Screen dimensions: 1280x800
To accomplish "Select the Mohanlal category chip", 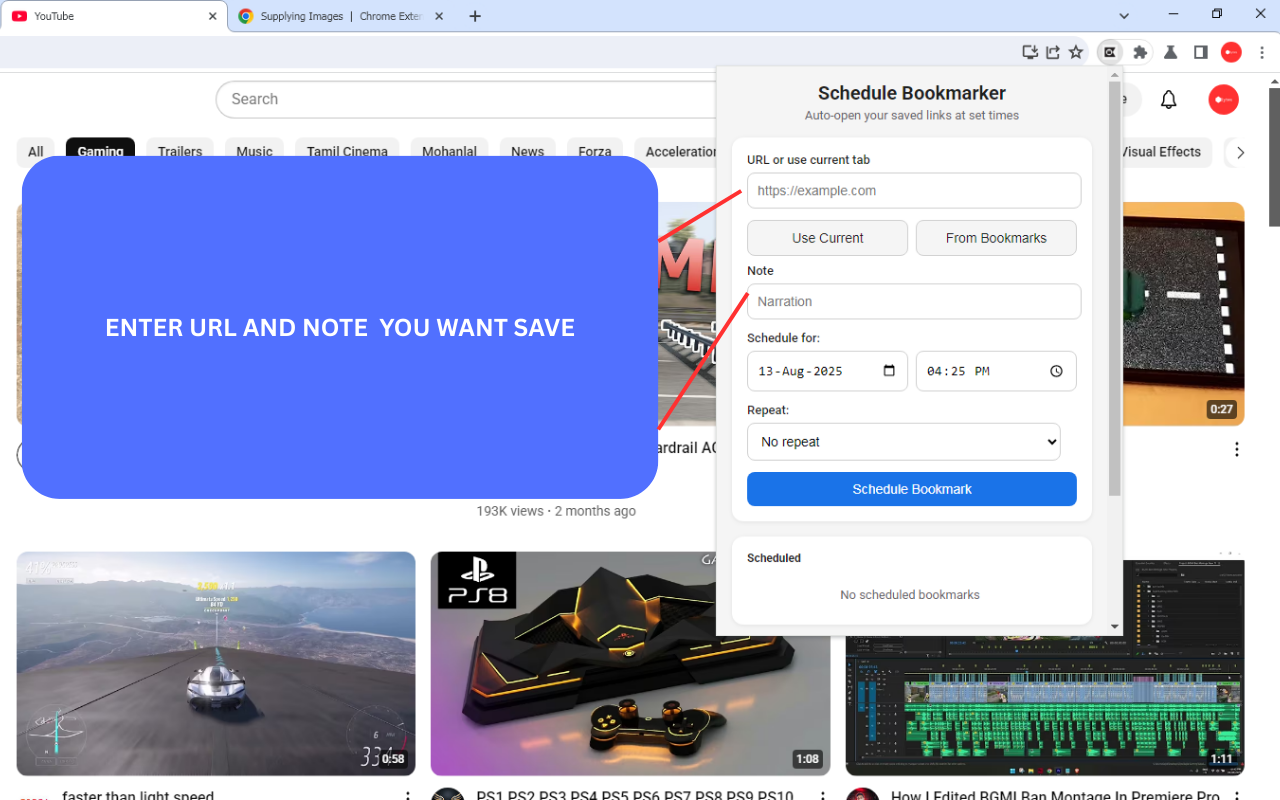I will click(x=449, y=152).
